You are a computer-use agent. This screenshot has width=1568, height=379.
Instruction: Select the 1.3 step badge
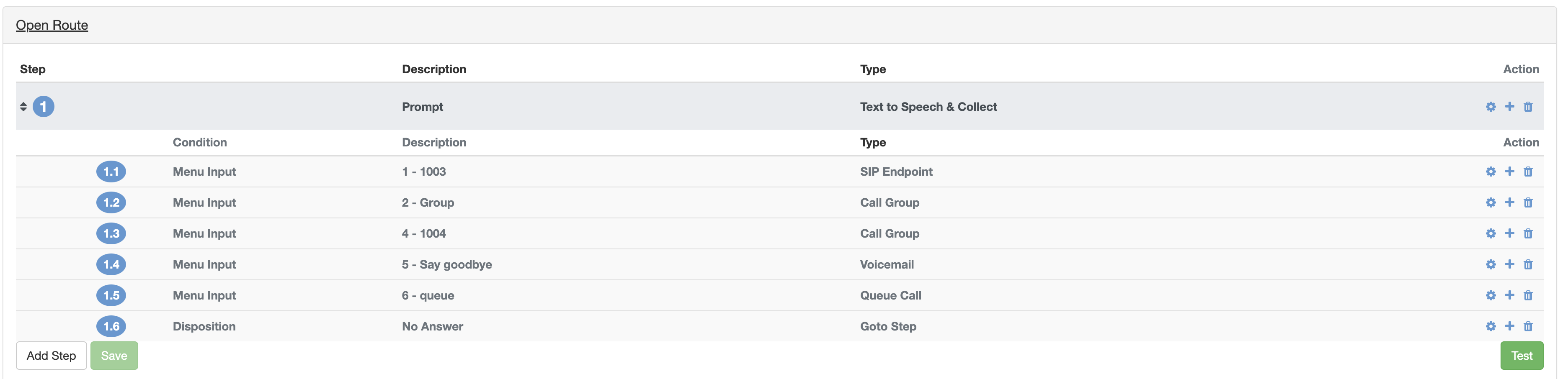[x=111, y=233]
